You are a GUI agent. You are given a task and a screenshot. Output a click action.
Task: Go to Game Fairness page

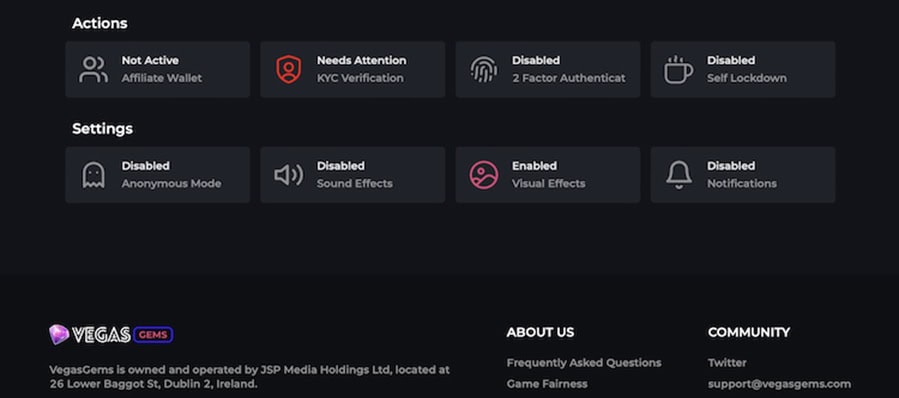pos(547,384)
